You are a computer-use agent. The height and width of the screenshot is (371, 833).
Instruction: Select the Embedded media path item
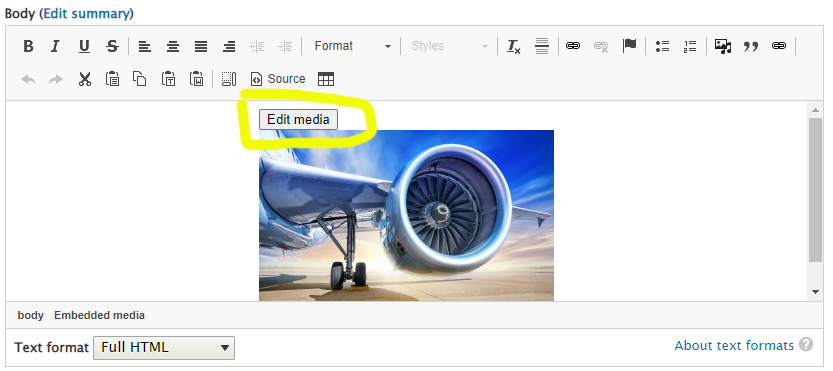point(99,315)
